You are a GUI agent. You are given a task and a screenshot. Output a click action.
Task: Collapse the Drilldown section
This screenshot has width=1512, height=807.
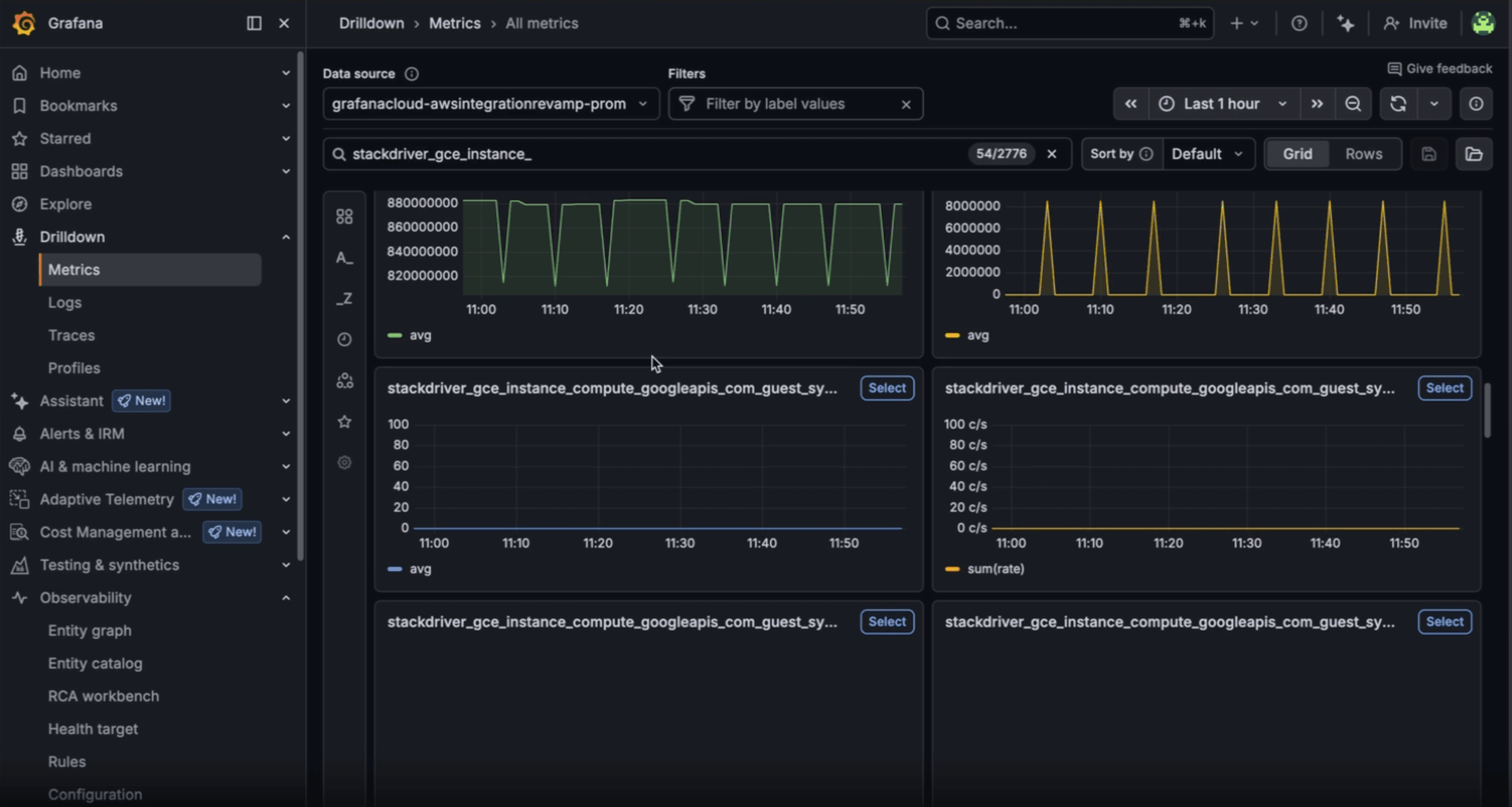coord(286,237)
